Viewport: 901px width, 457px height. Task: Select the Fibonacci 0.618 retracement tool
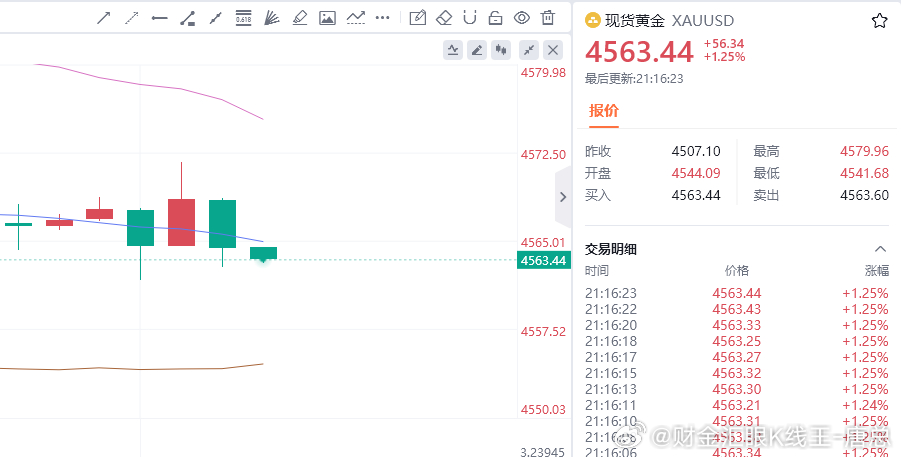[x=244, y=18]
